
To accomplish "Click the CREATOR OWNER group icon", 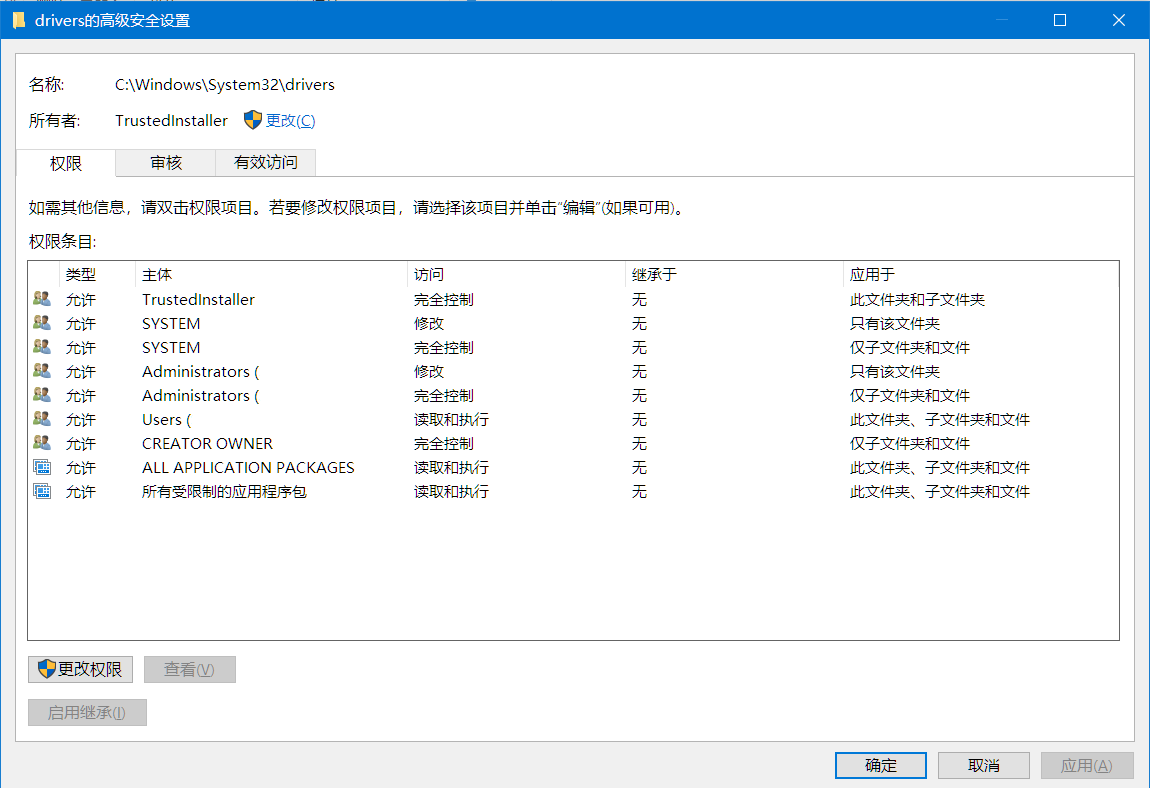I will click(40, 443).
